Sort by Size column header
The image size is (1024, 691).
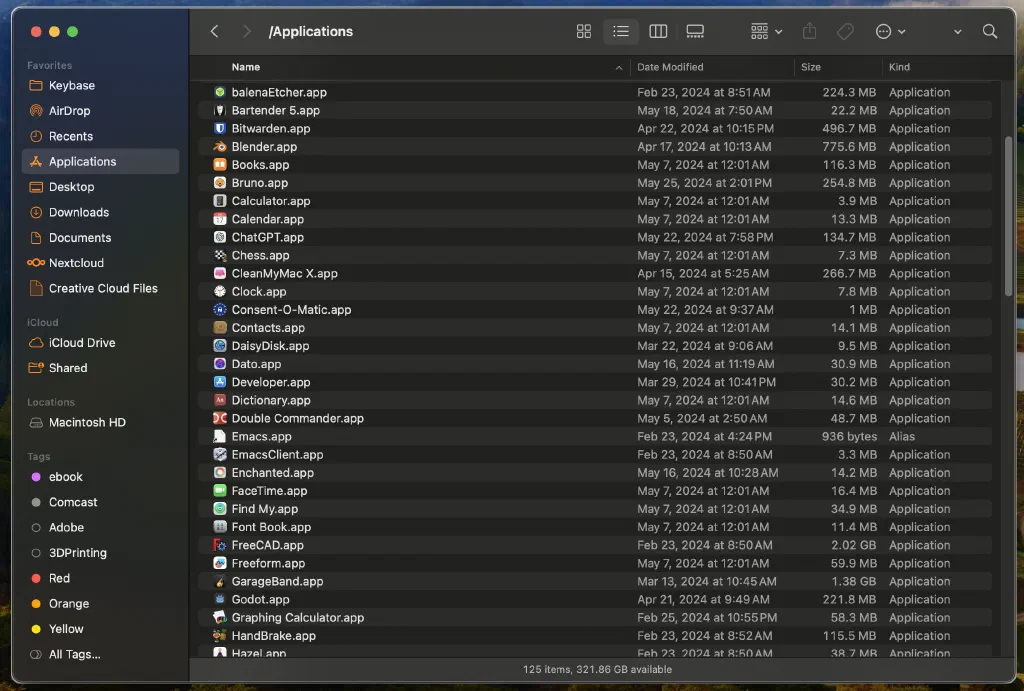[x=810, y=67]
